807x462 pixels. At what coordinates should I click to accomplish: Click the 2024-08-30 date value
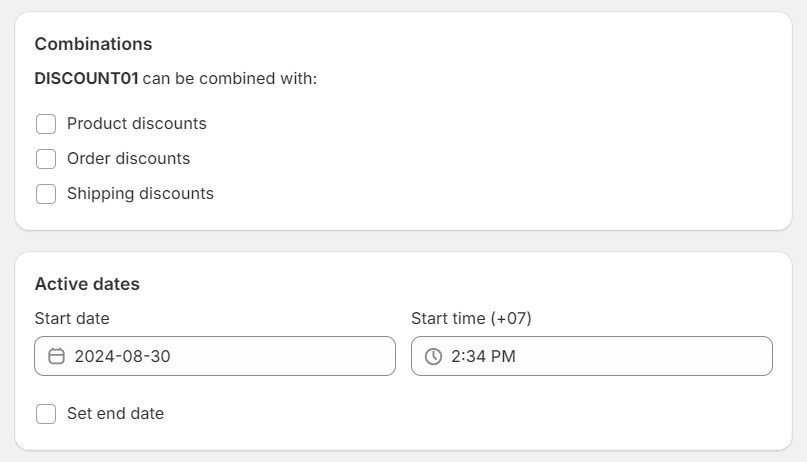coord(122,356)
